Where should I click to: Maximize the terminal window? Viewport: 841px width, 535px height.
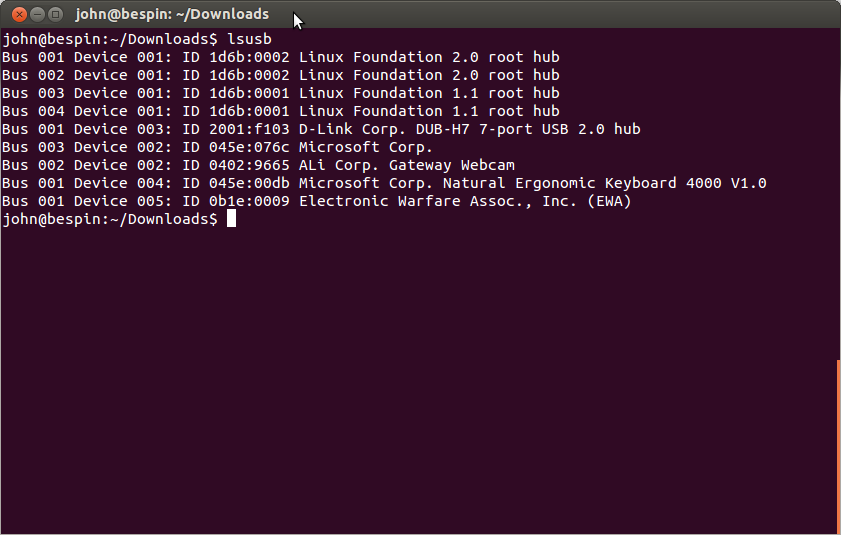click(x=56, y=14)
